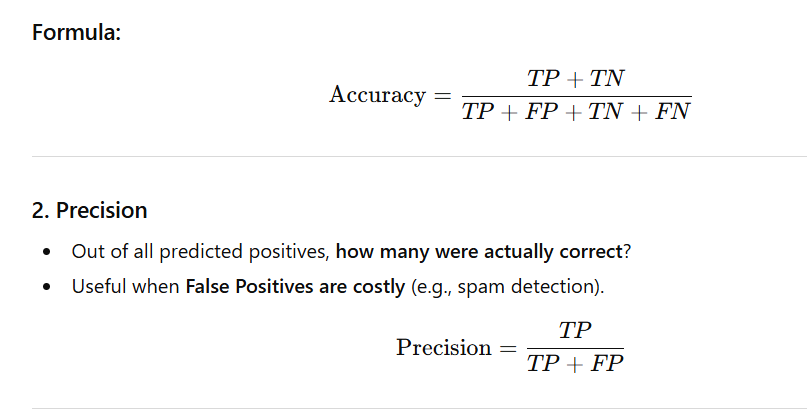Click the Precision denominator "TP + FP"
Viewport: 807px width, 415px height.
[x=575, y=365]
